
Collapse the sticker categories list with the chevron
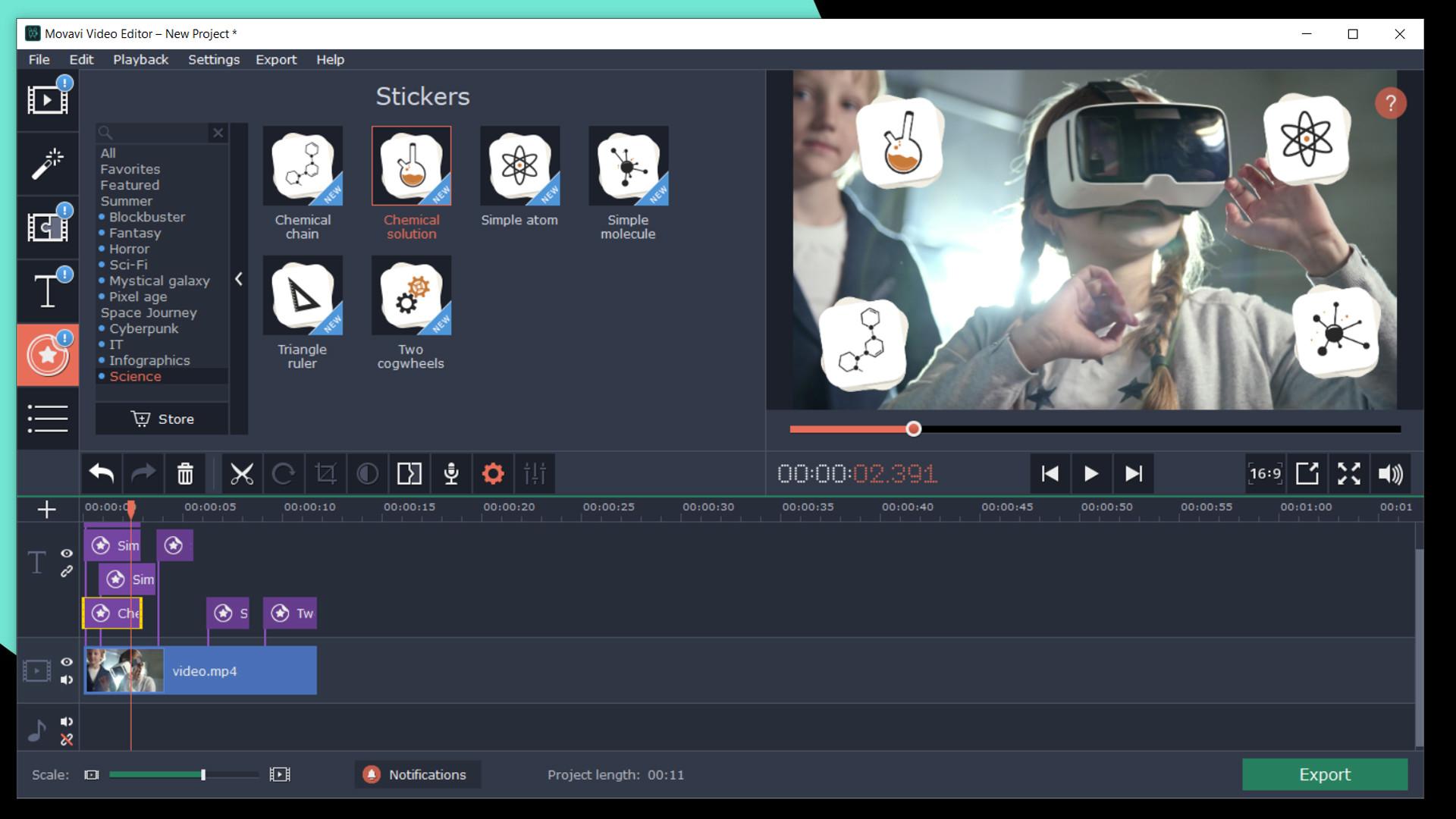click(240, 279)
